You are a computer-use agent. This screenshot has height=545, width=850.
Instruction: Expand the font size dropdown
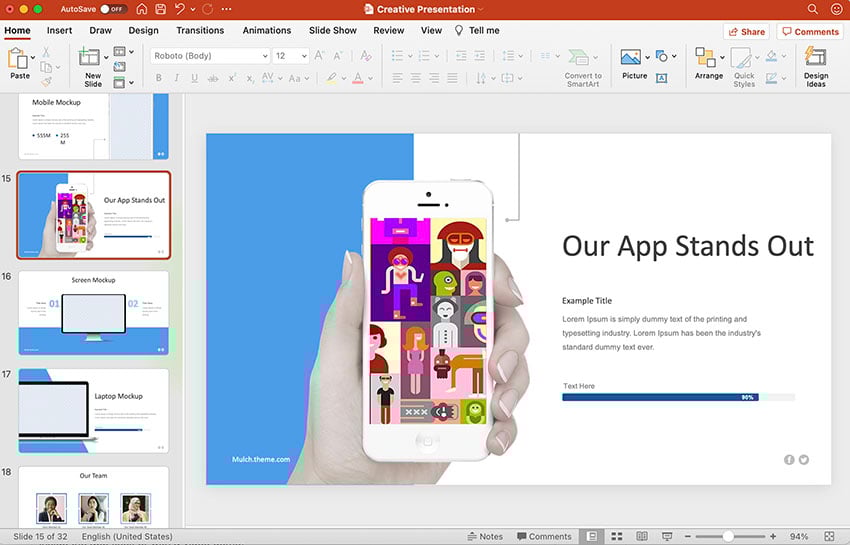click(x=305, y=56)
